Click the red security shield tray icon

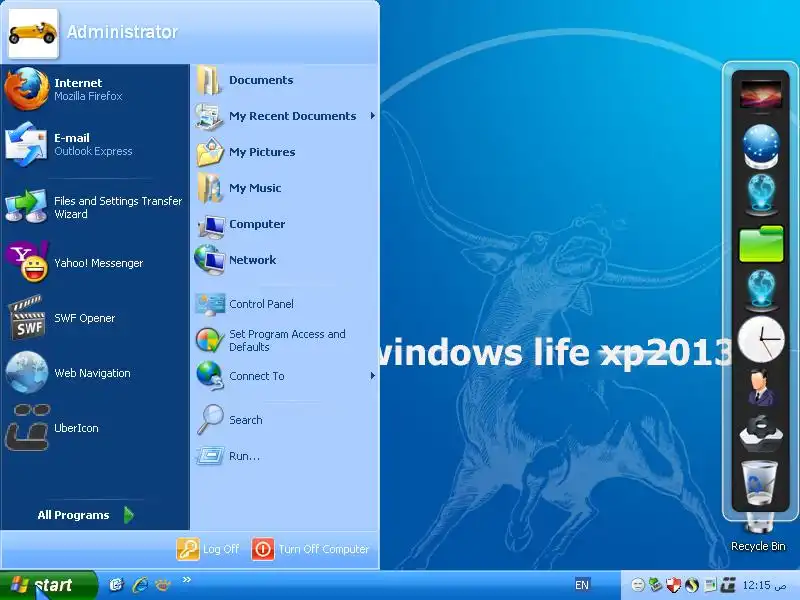[673, 585]
